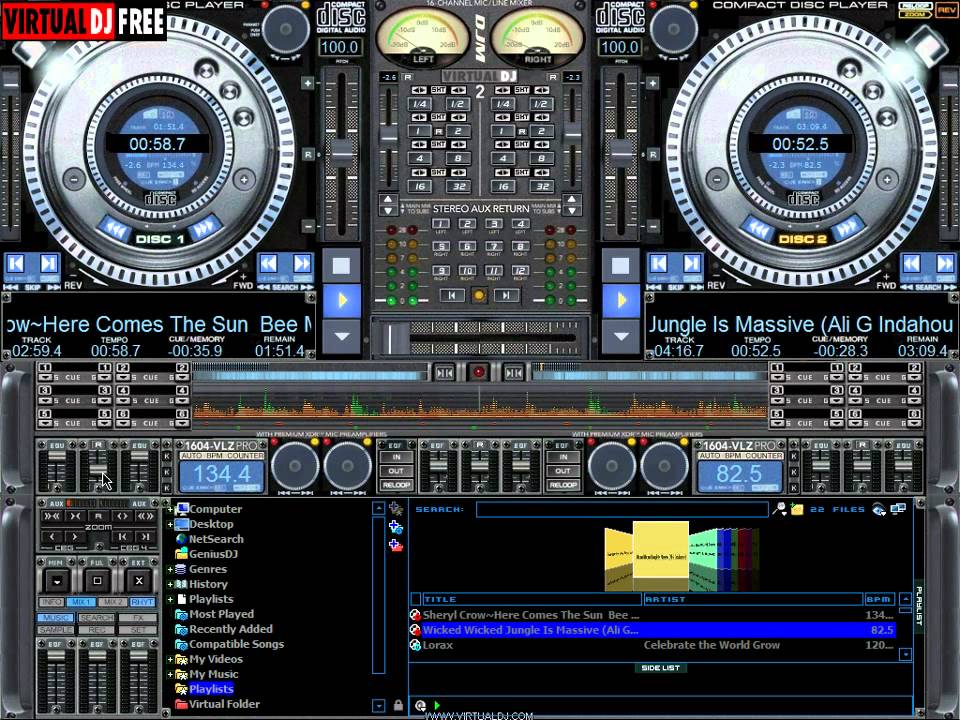Screen dimensions: 960x720
Task: Click the add favorite folder icon with the blue plus
Action: click(396, 527)
